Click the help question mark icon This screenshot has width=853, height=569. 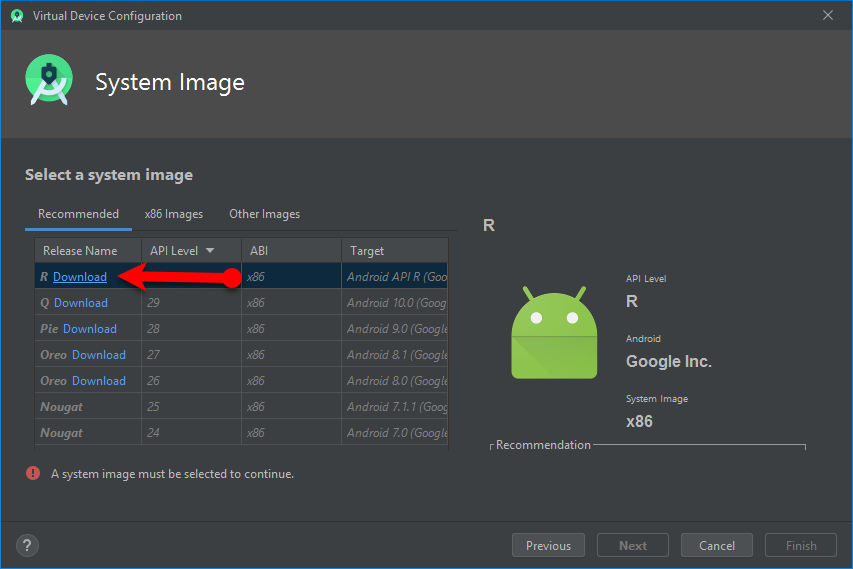[x=28, y=545]
